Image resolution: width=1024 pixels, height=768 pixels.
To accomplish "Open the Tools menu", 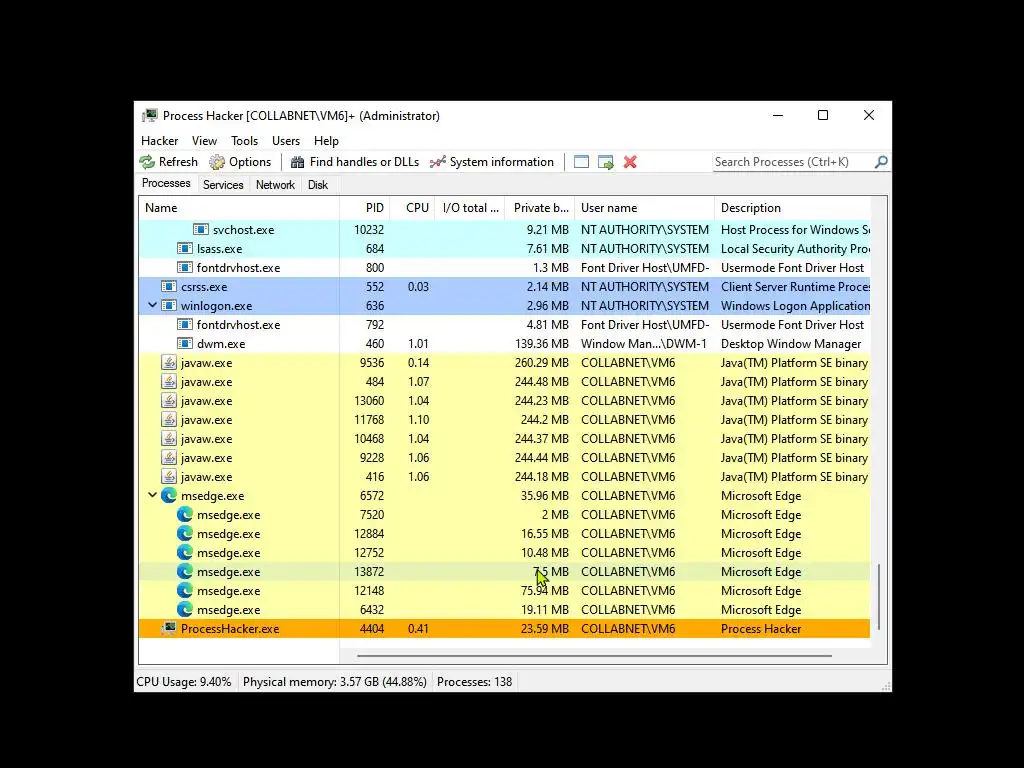I will [x=244, y=140].
